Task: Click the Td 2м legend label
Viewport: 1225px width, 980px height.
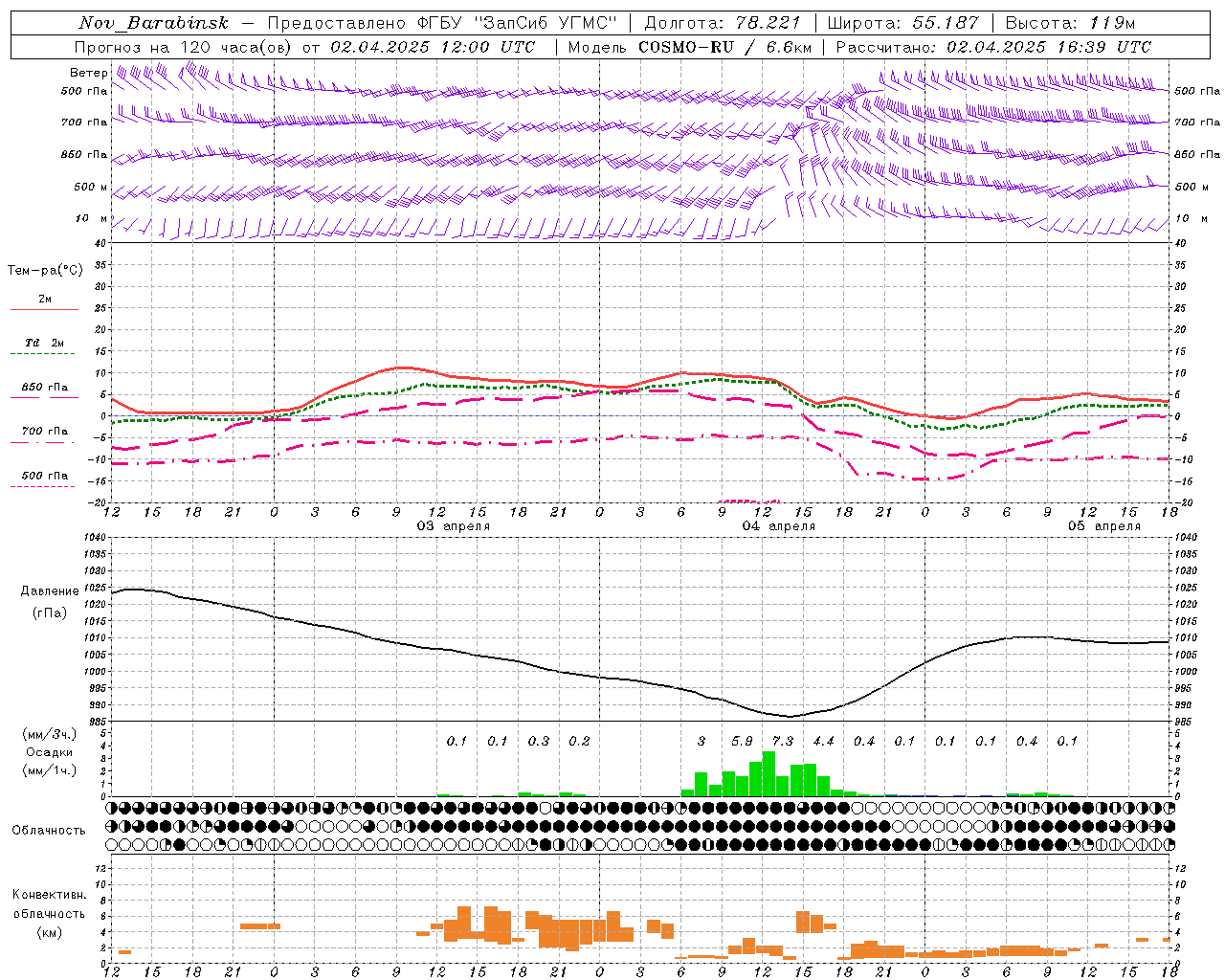Action: tap(45, 343)
